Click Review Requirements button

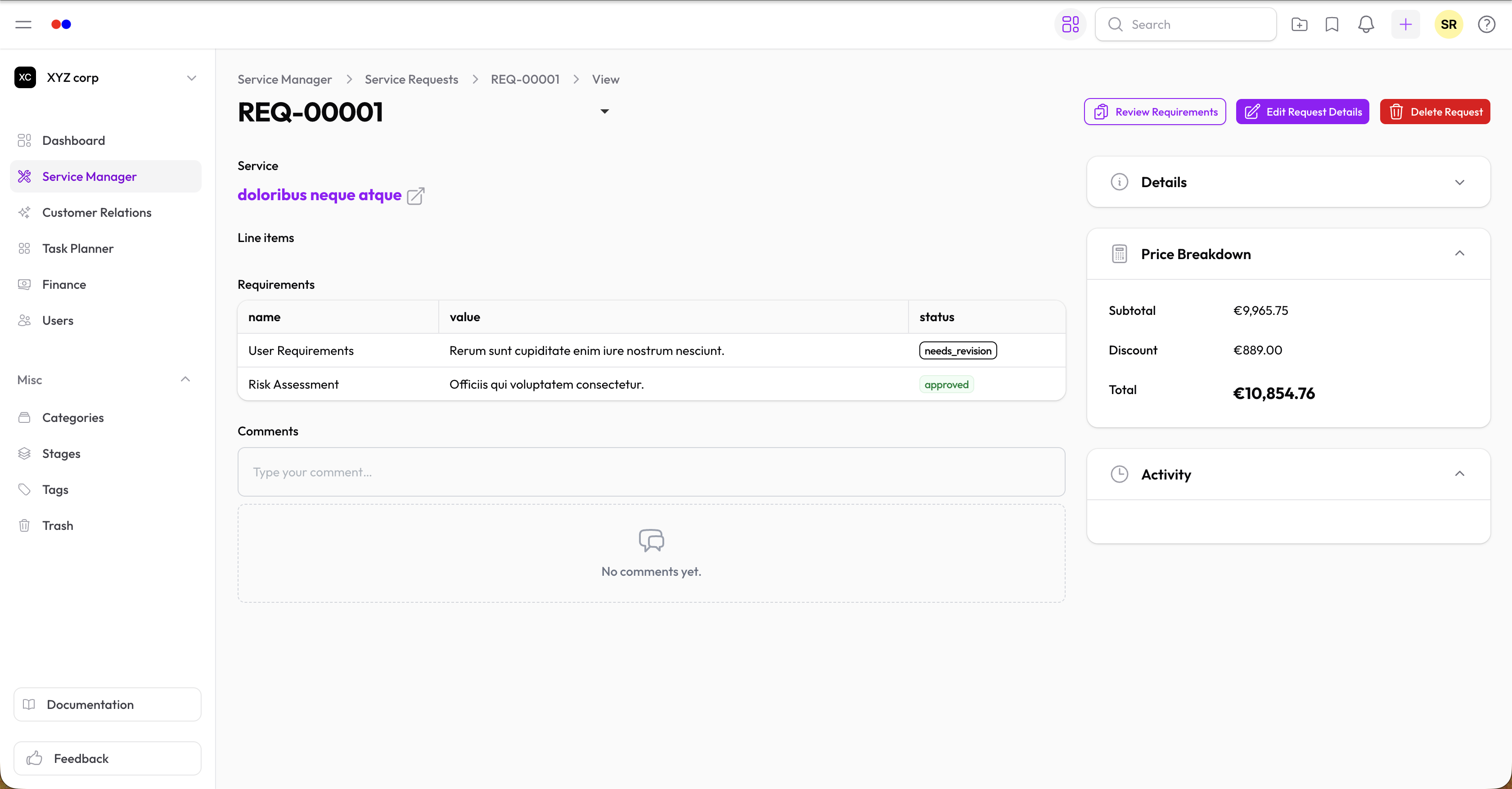(1155, 112)
